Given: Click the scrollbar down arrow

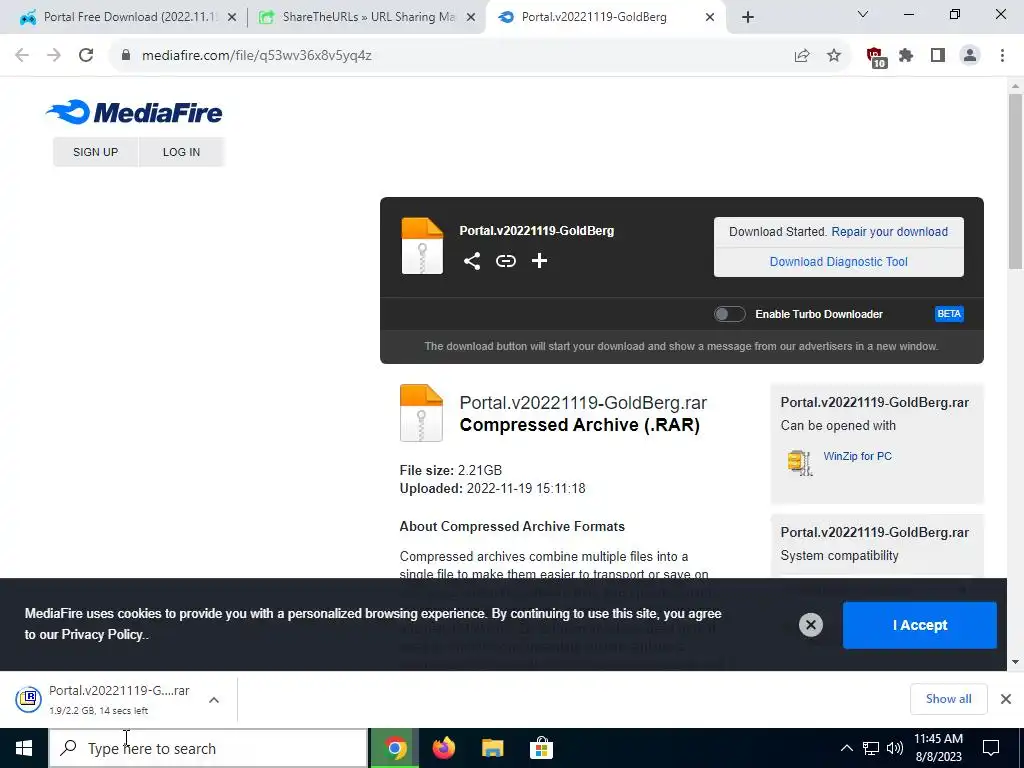Looking at the screenshot, I should 1015,662.
